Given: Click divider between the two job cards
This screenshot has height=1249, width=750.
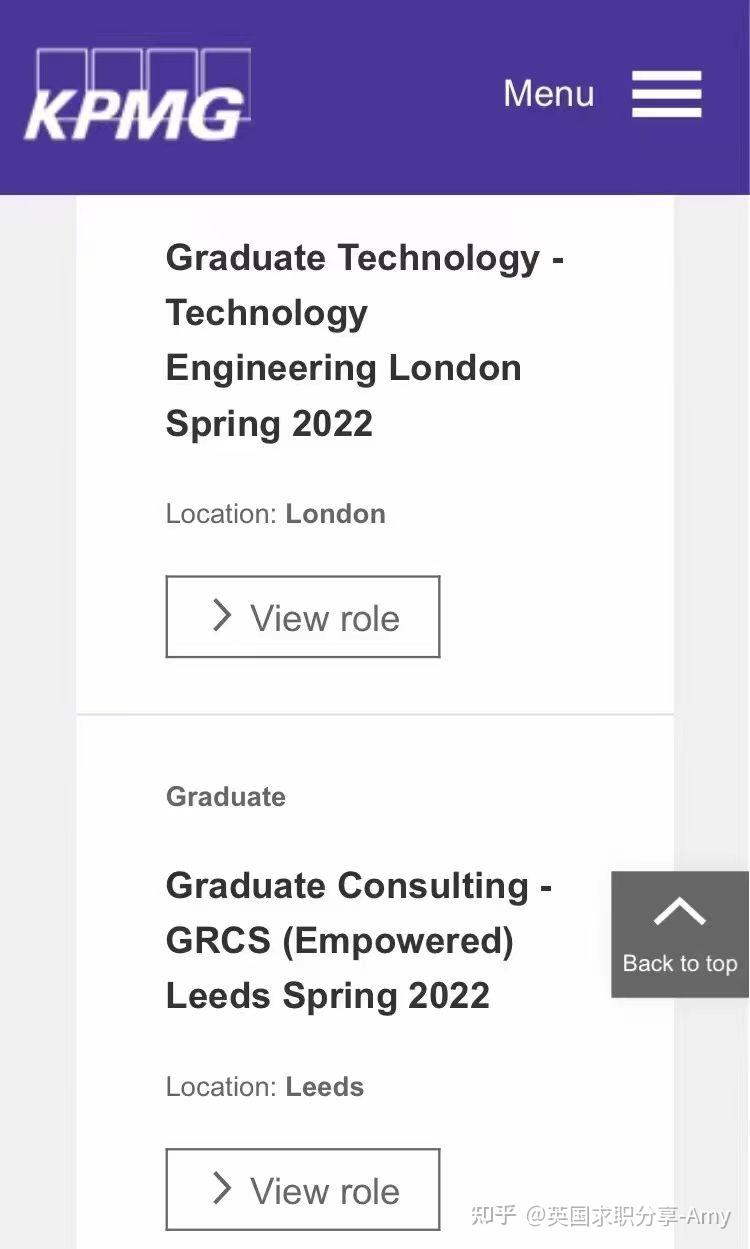Looking at the screenshot, I should tap(375, 715).
